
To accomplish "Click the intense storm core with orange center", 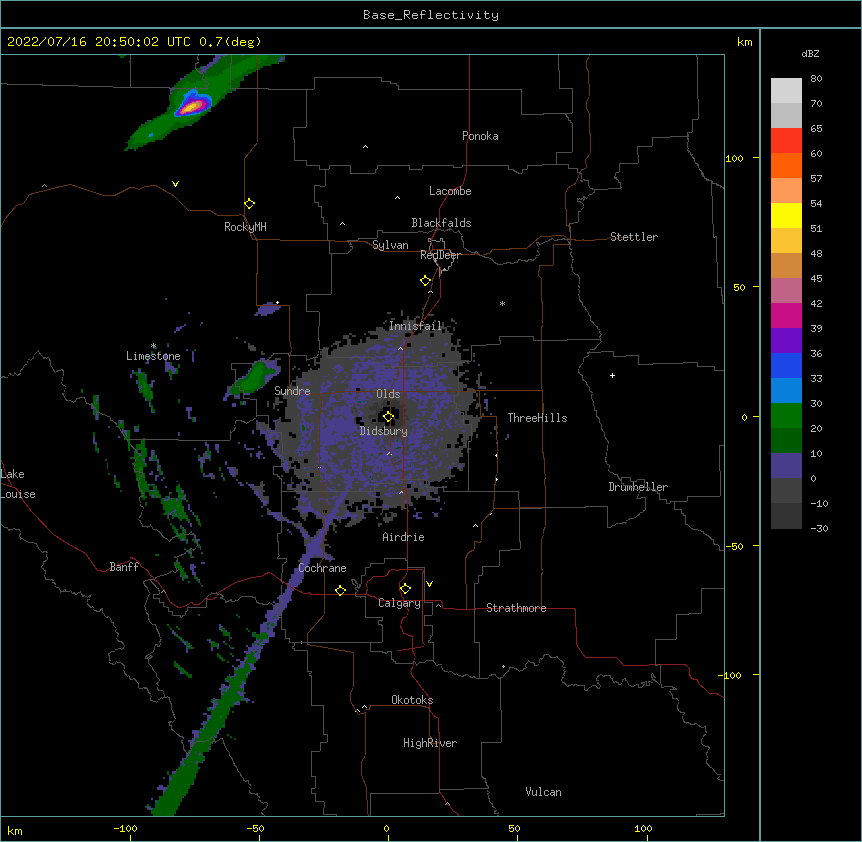I will pos(191,106).
